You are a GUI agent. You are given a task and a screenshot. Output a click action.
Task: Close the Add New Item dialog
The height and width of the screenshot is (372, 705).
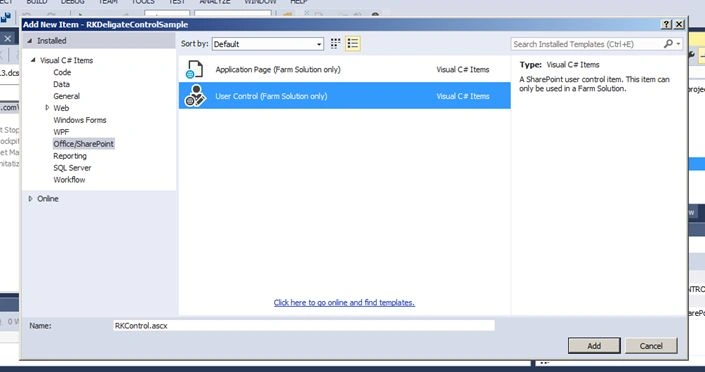[x=679, y=24]
